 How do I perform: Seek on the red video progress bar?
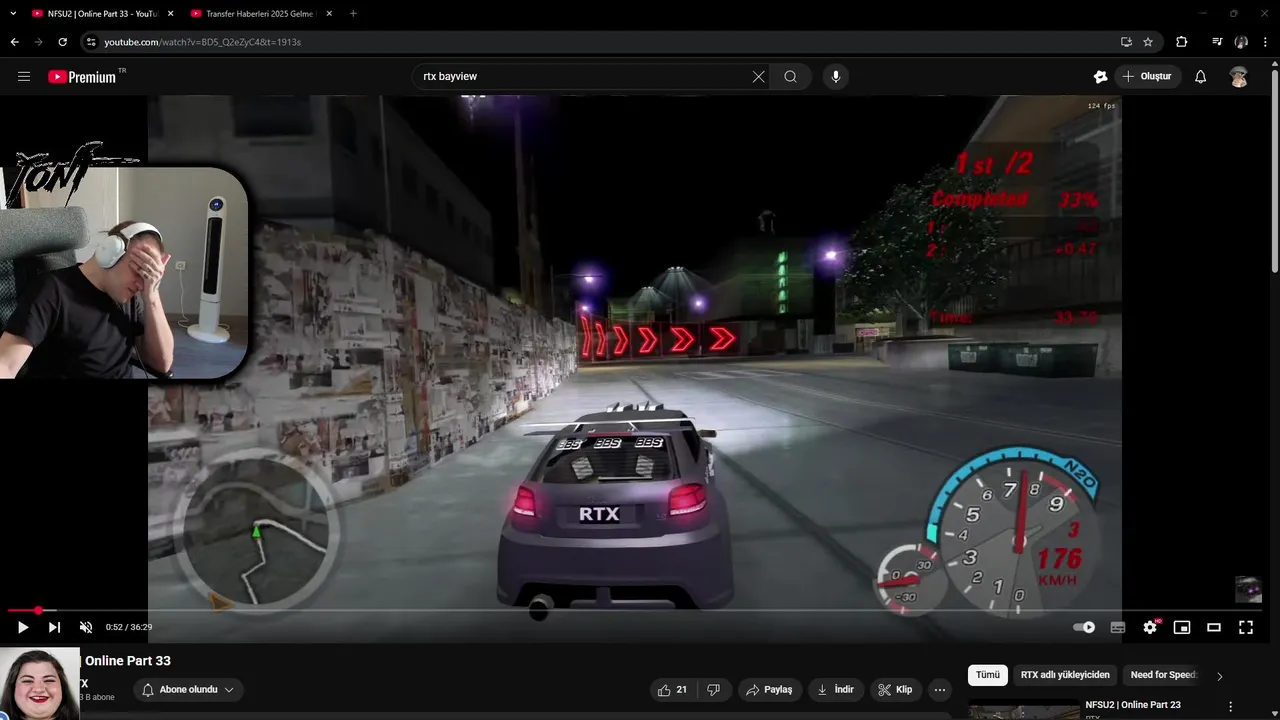tap(640, 610)
